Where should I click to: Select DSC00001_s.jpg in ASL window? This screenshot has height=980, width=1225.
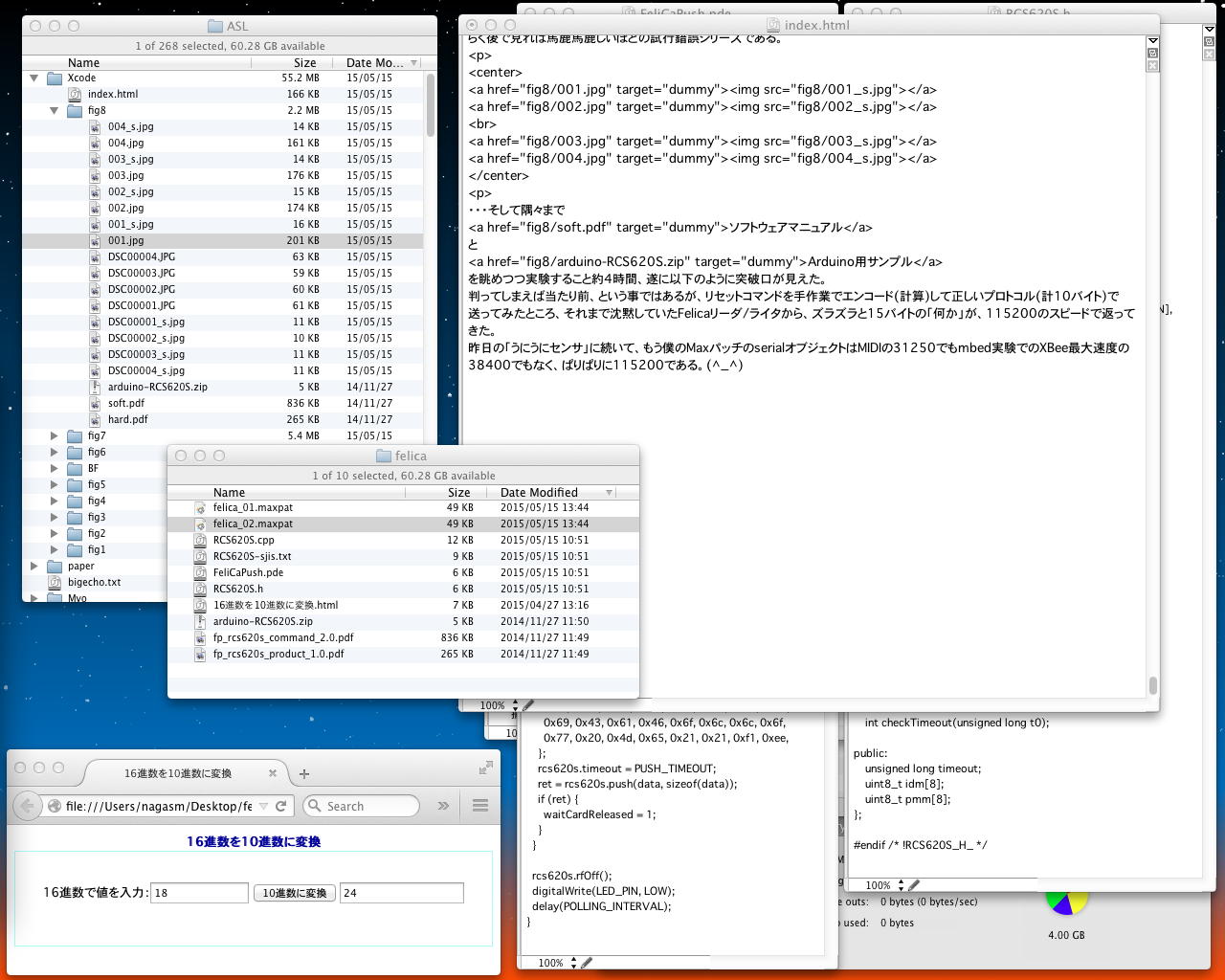coord(223,323)
